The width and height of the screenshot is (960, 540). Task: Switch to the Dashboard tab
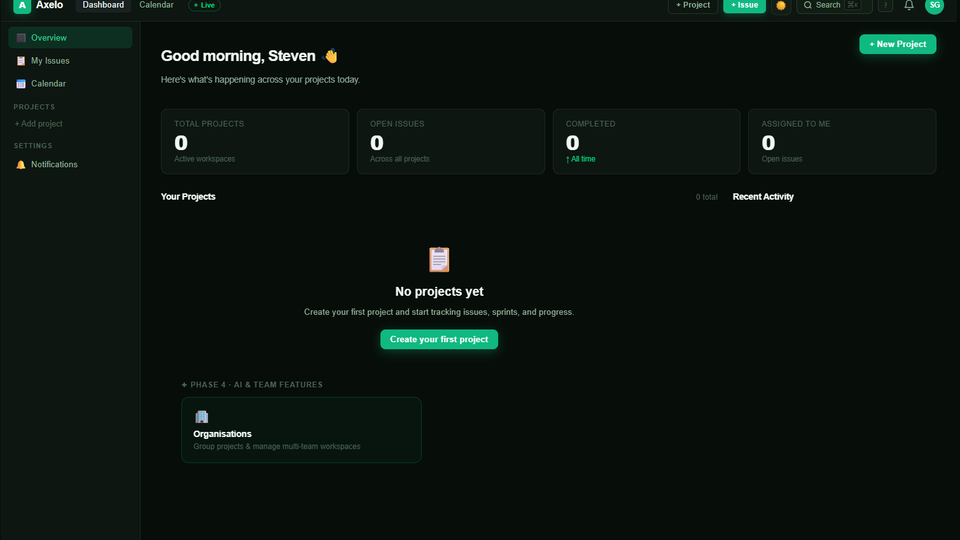[103, 5]
